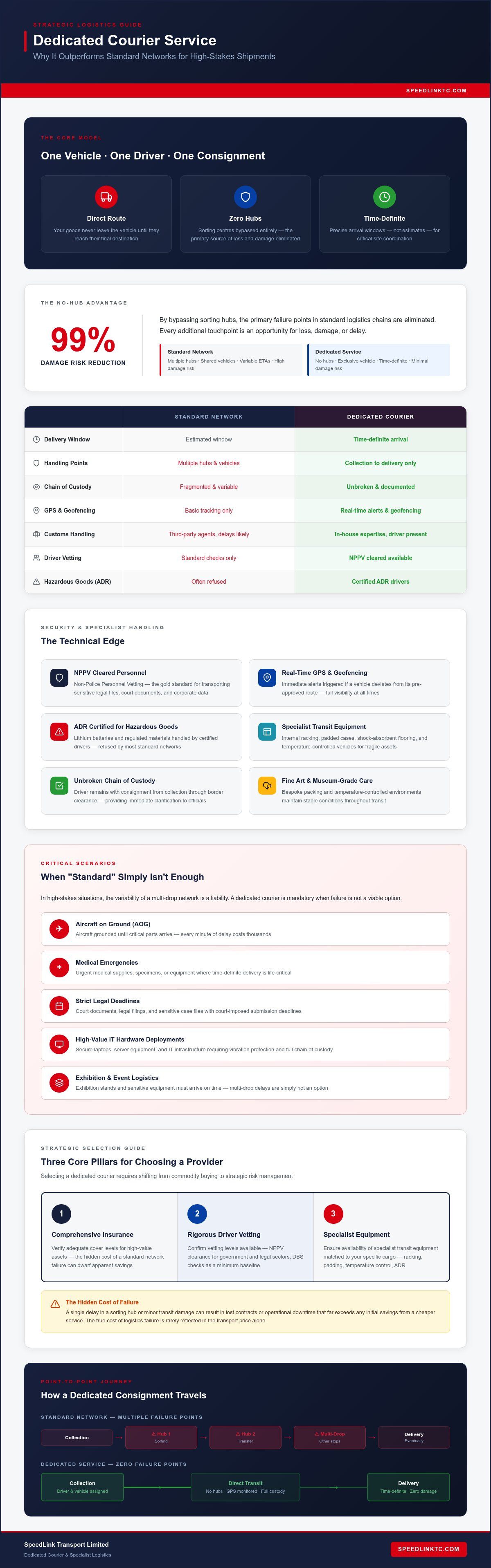This screenshot has height=1568, width=491.
Task: Click the plus icon for Medical Emergencies
Action: coord(59,967)
